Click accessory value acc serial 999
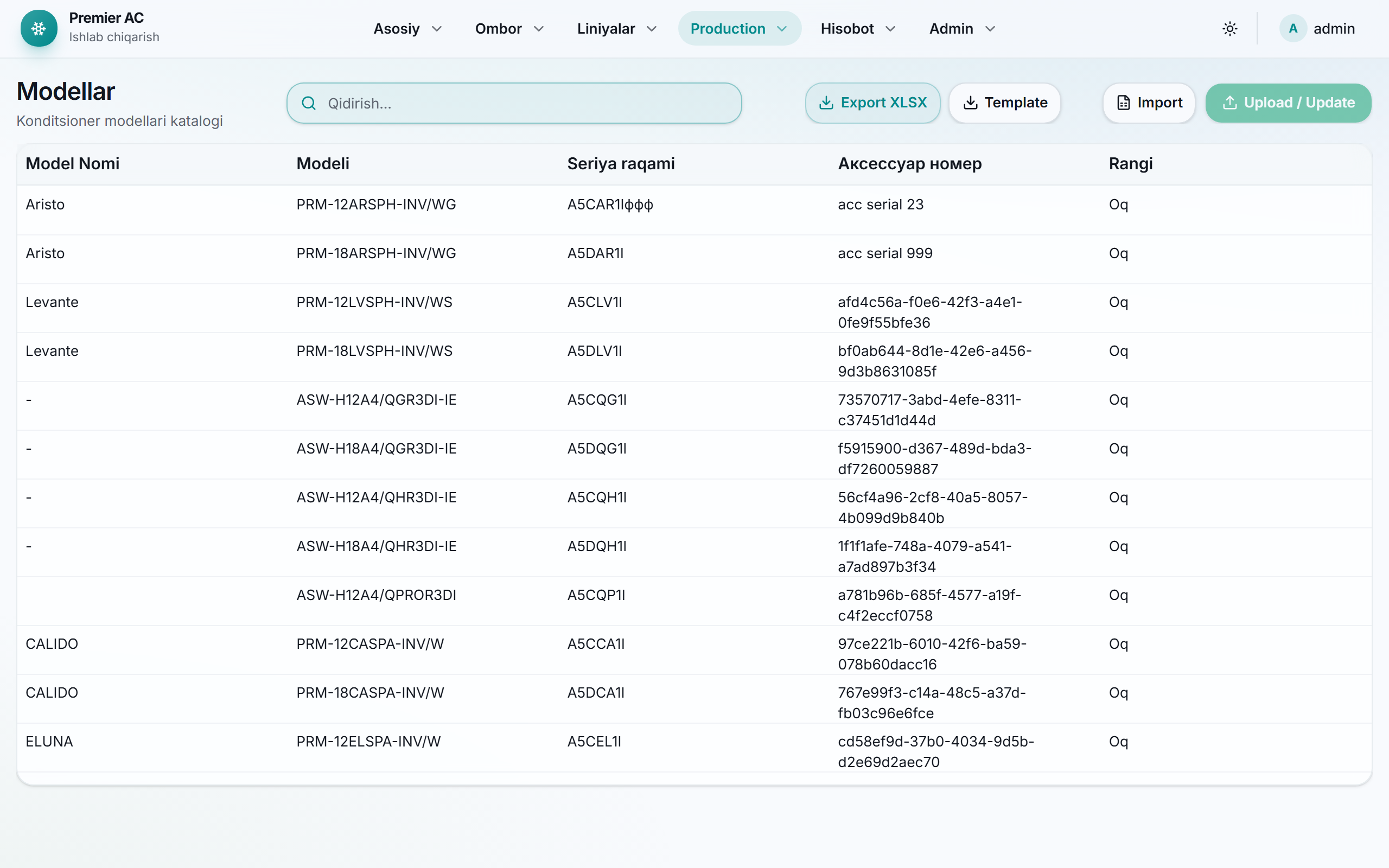This screenshot has height=868, width=1389. 885,253
